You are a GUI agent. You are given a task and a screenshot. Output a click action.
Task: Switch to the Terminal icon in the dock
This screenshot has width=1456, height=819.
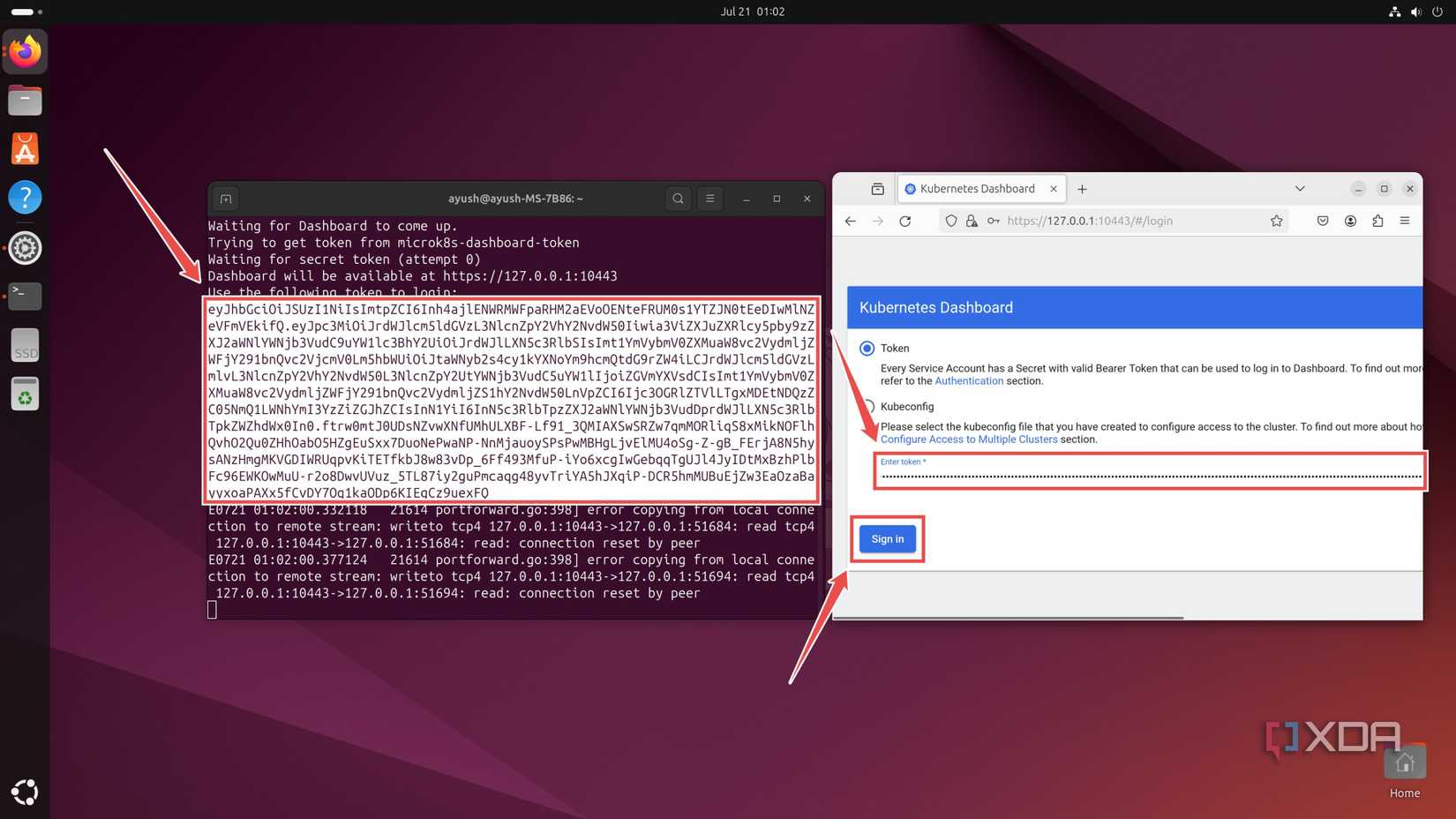(x=25, y=297)
